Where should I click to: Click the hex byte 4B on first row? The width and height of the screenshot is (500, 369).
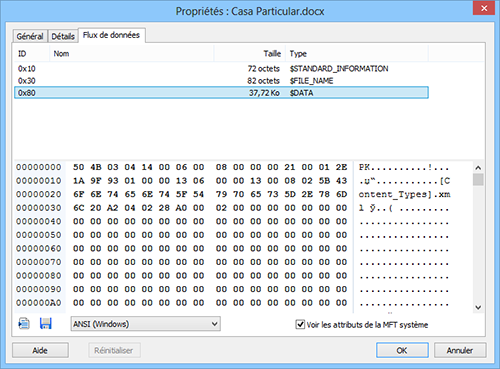96,167
